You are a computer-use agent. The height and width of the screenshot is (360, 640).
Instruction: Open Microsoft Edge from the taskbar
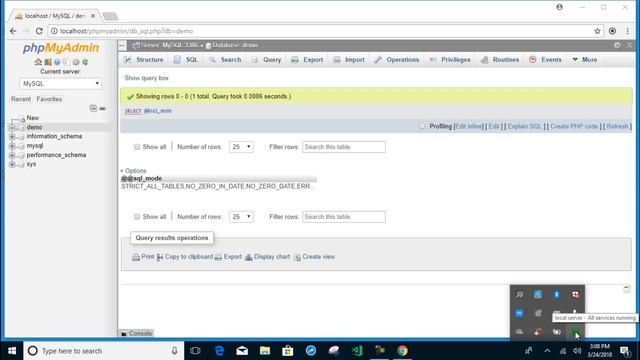(x=219, y=351)
